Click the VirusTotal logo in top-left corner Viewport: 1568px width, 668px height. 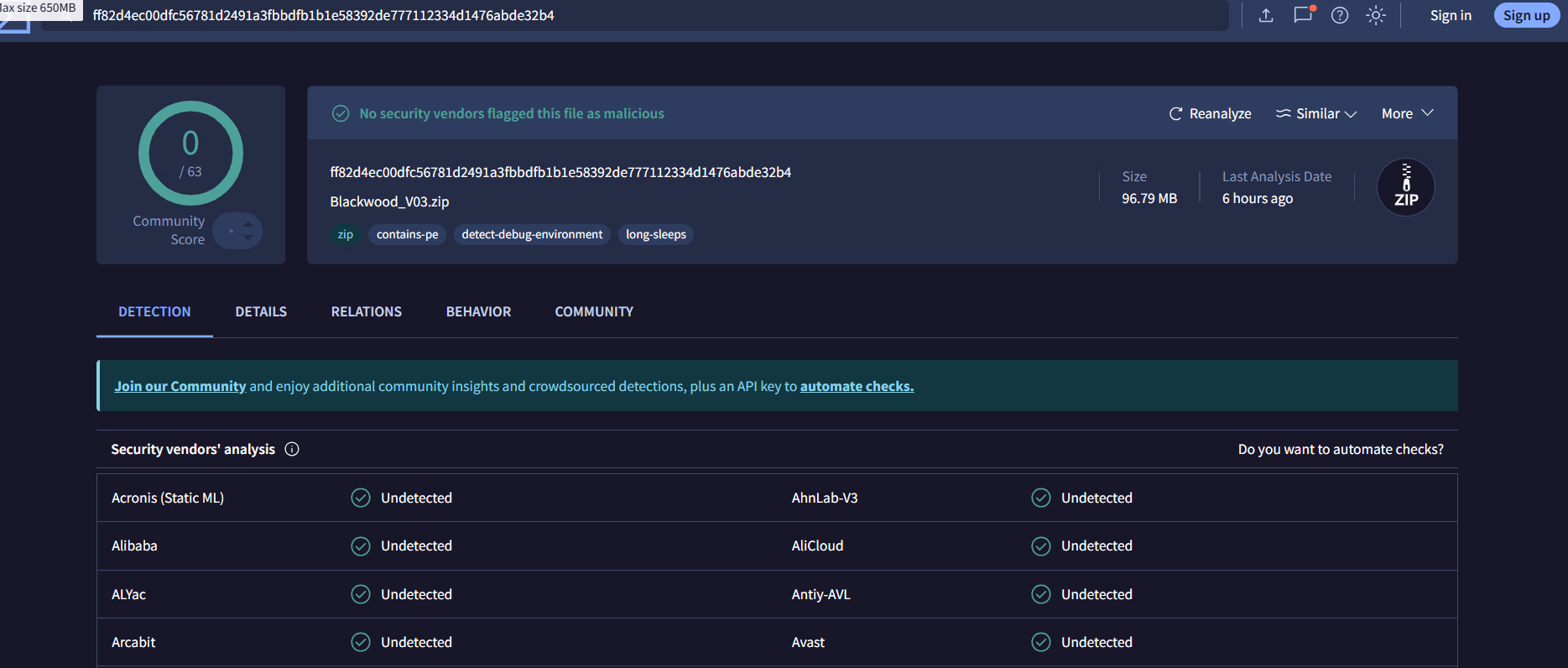pyautogui.click(x=15, y=23)
